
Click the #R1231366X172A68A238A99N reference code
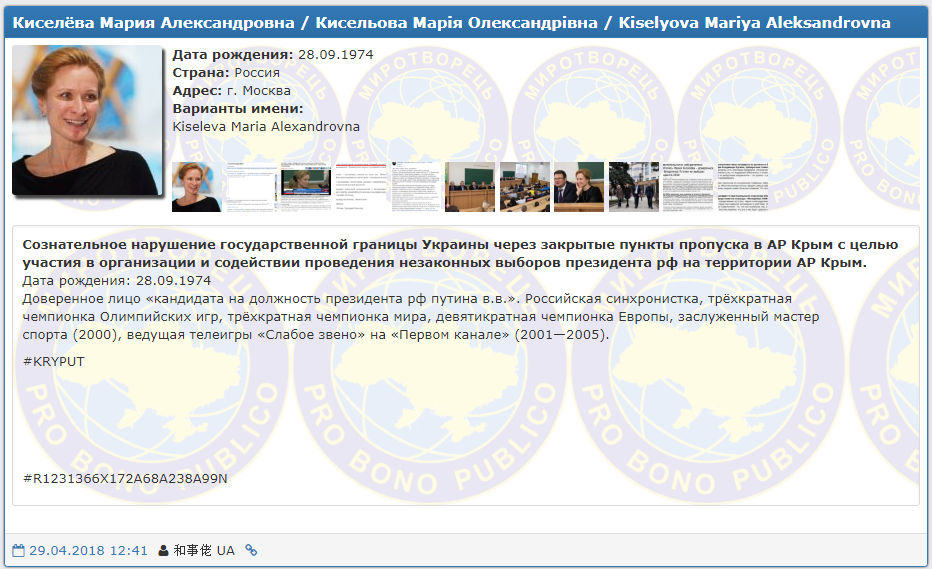pos(125,478)
